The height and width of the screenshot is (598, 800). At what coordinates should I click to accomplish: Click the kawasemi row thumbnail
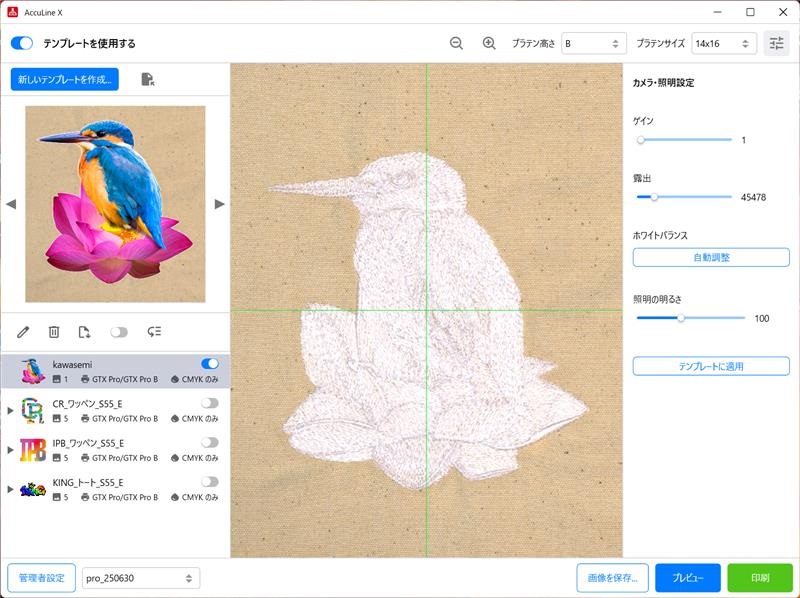coord(33,371)
